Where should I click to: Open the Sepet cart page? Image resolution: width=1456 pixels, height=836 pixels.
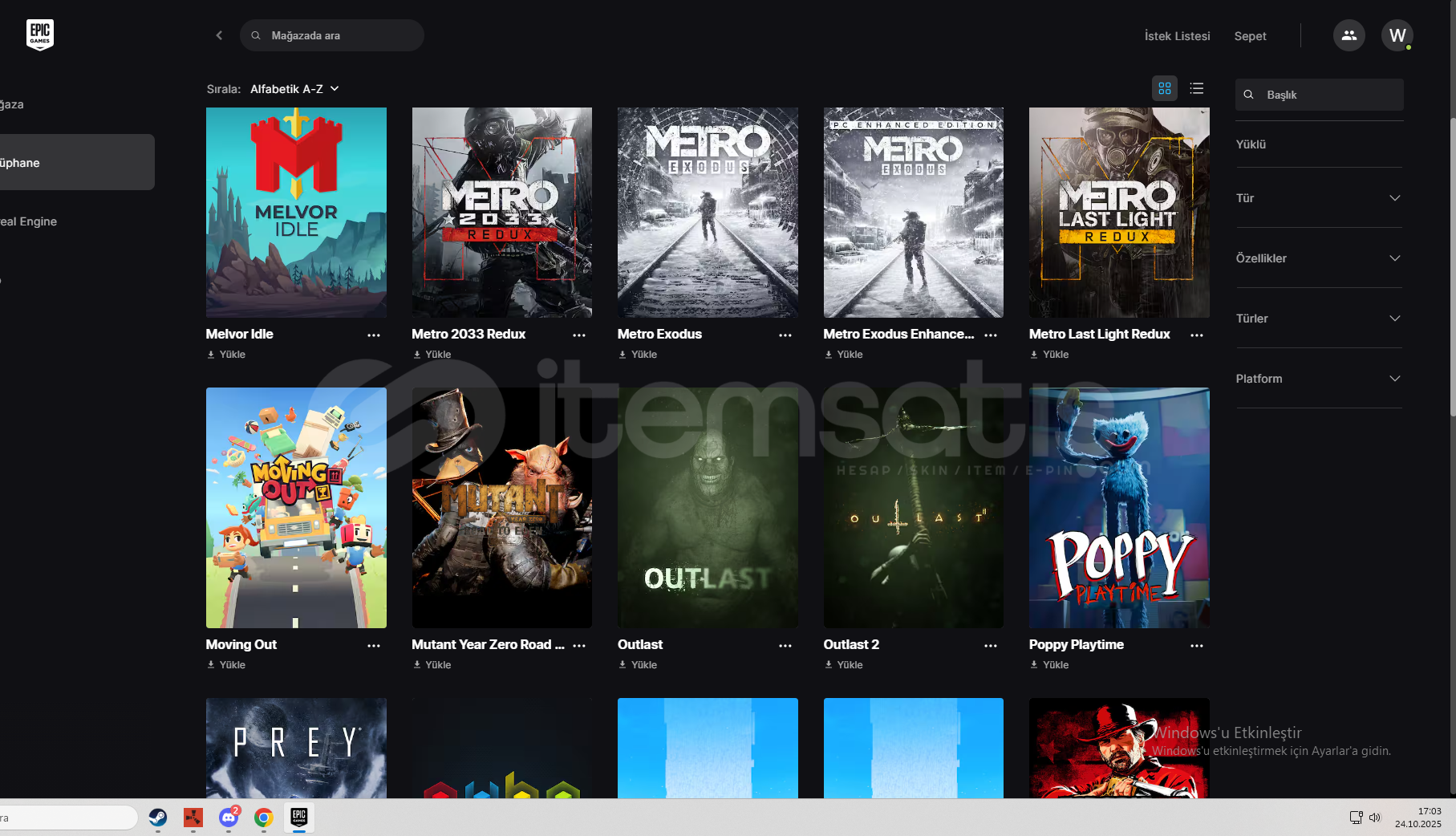pyautogui.click(x=1250, y=36)
